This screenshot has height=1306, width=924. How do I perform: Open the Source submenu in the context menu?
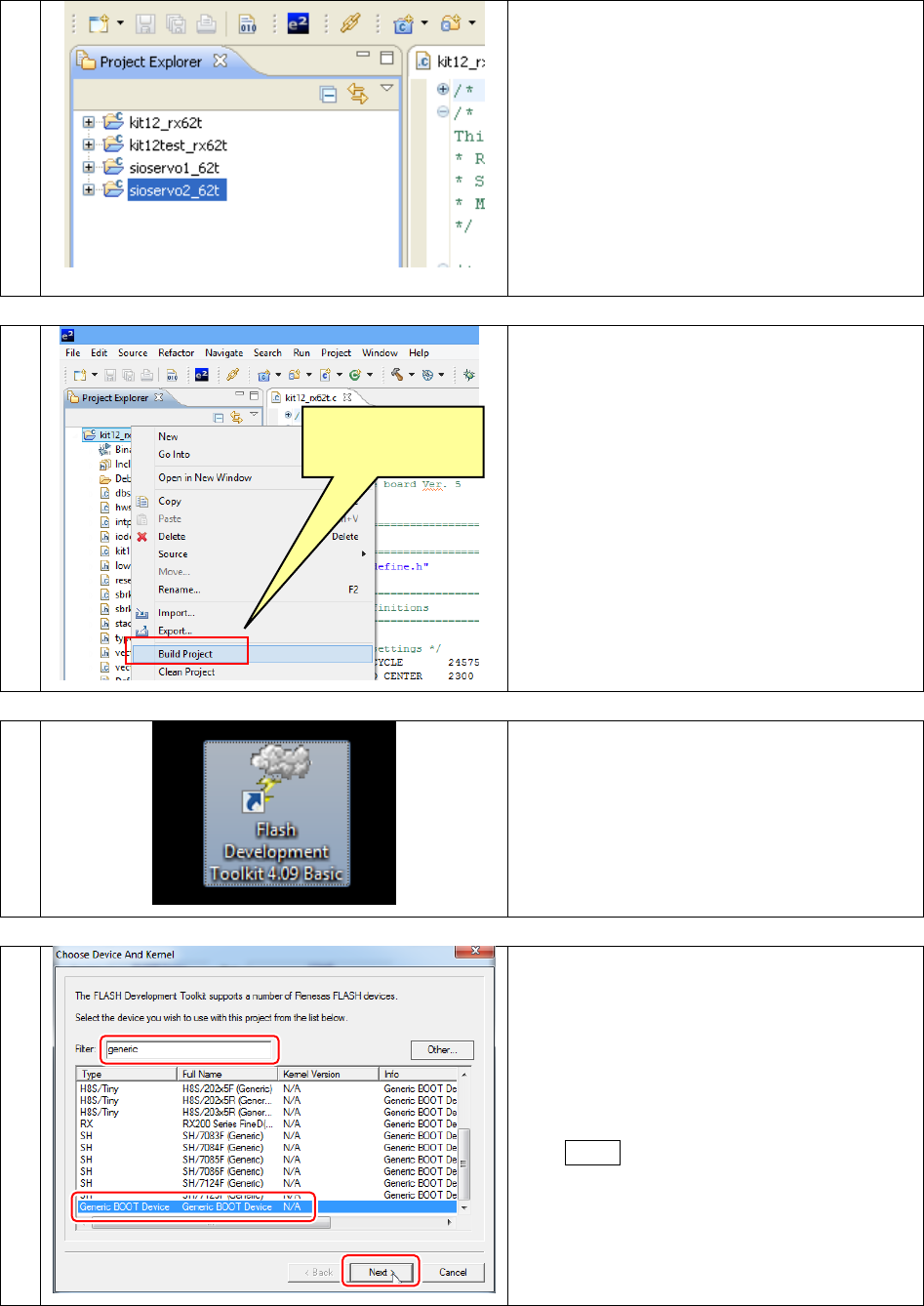click(x=252, y=553)
